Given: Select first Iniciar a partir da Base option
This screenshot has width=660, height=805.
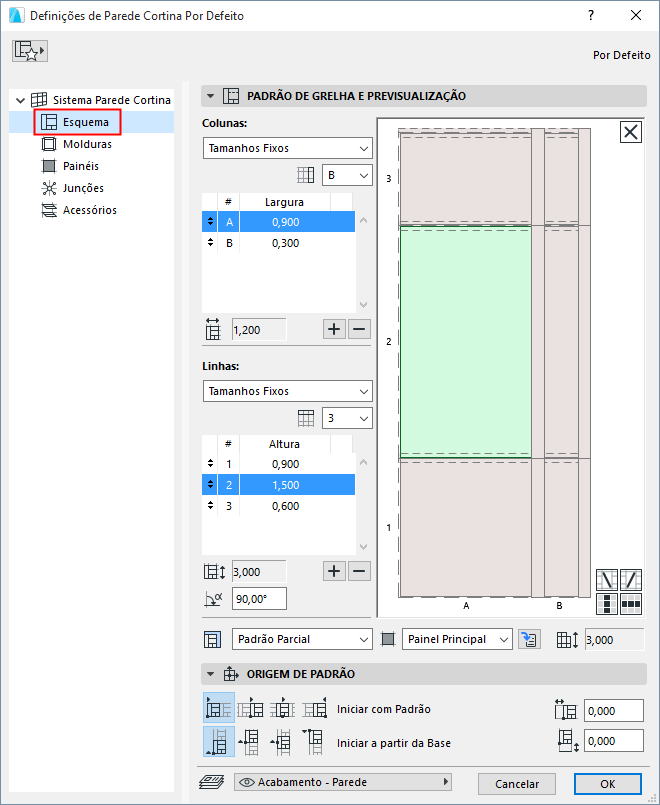Looking at the screenshot, I should pos(219,742).
